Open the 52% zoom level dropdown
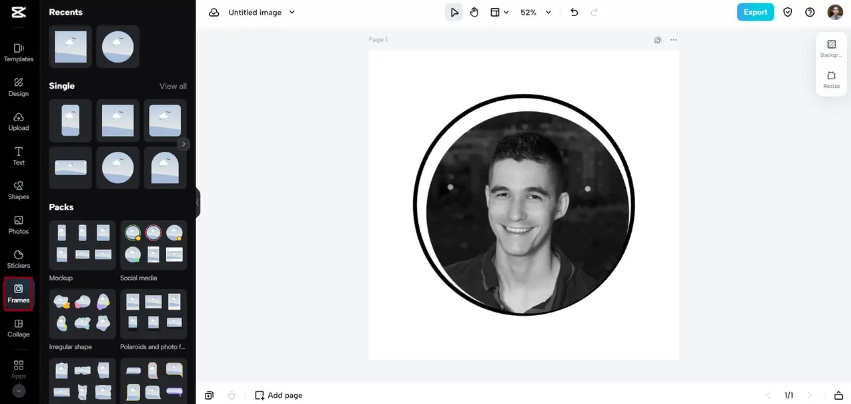 point(536,12)
